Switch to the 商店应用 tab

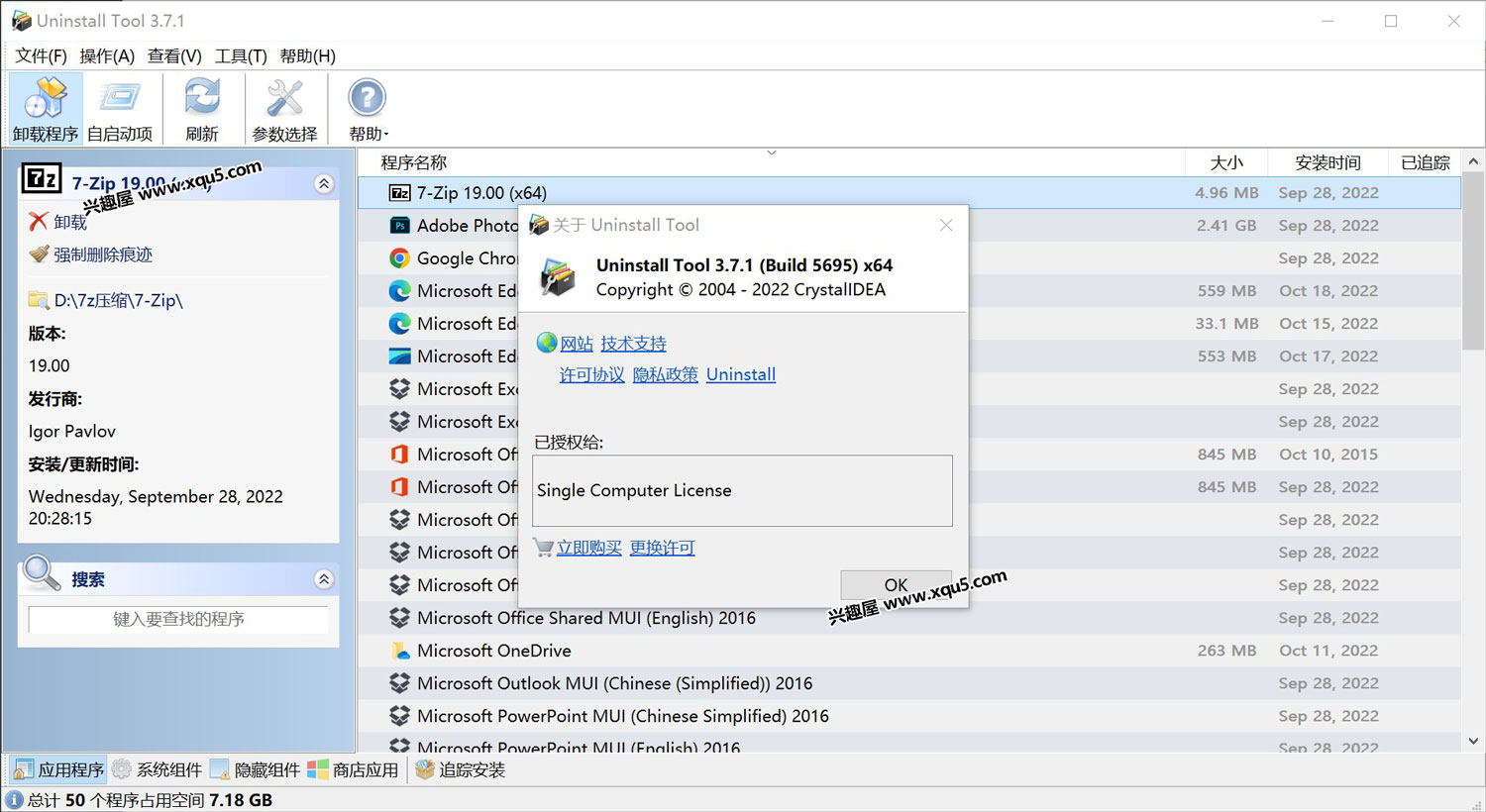(x=354, y=769)
